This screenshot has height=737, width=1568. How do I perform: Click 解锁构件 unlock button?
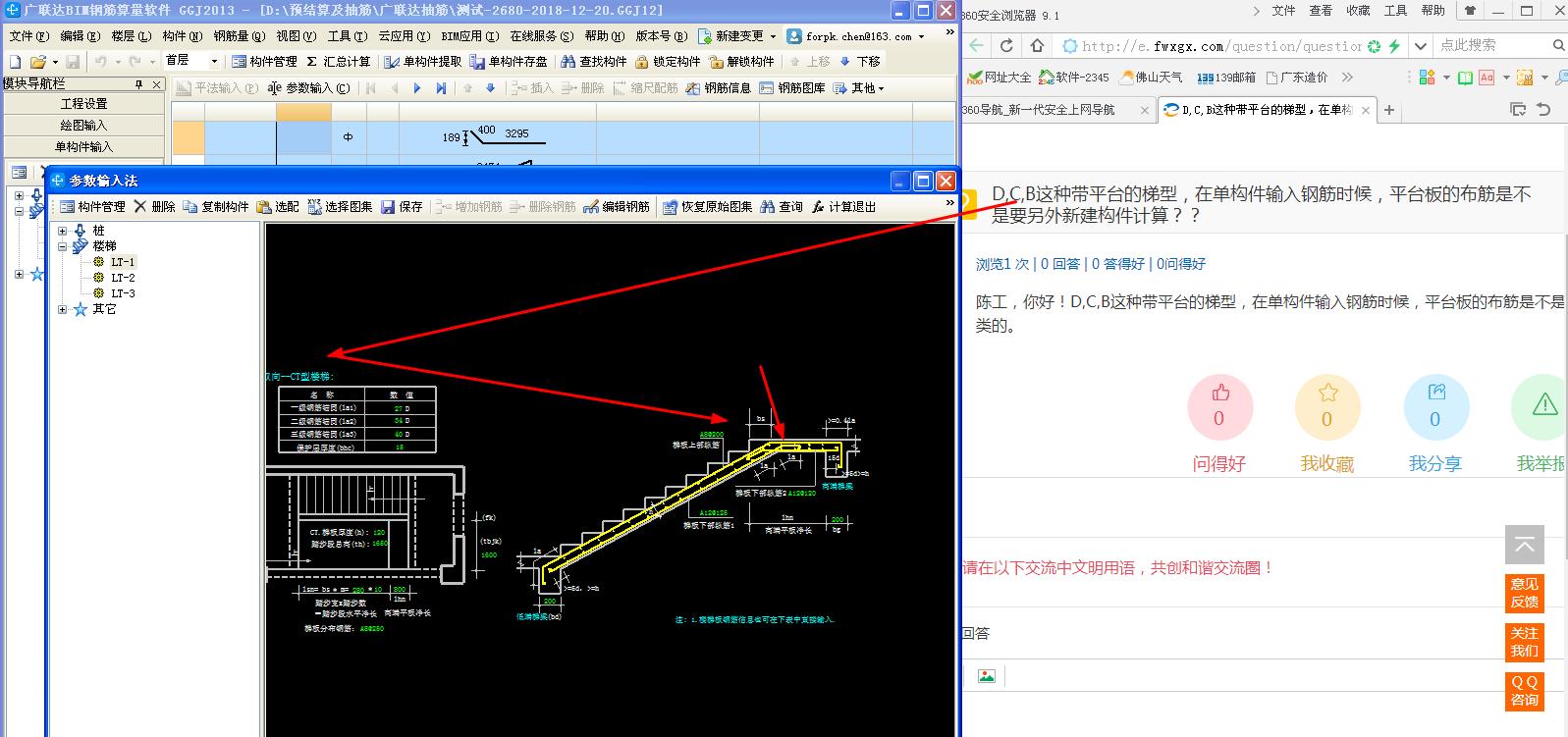[742, 61]
